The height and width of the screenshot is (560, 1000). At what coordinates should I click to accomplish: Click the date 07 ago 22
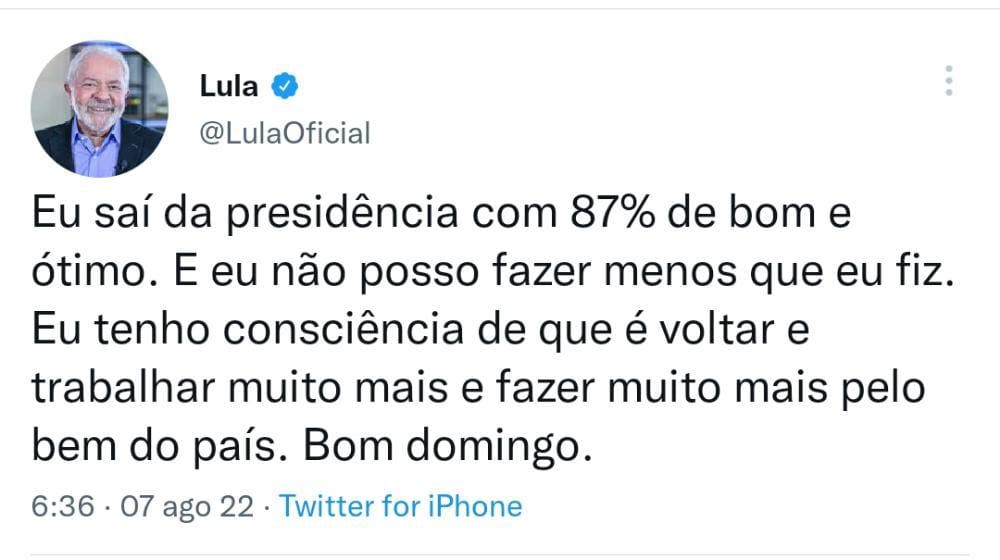pos(186,506)
